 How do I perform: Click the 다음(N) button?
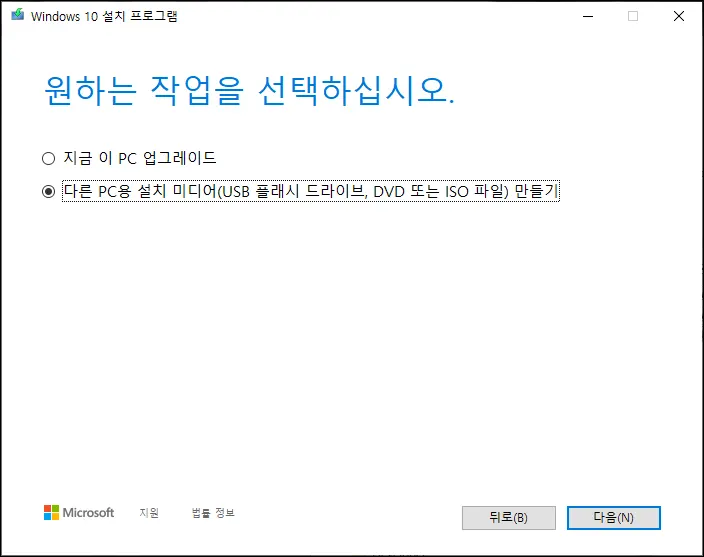(x=613, y=518)
